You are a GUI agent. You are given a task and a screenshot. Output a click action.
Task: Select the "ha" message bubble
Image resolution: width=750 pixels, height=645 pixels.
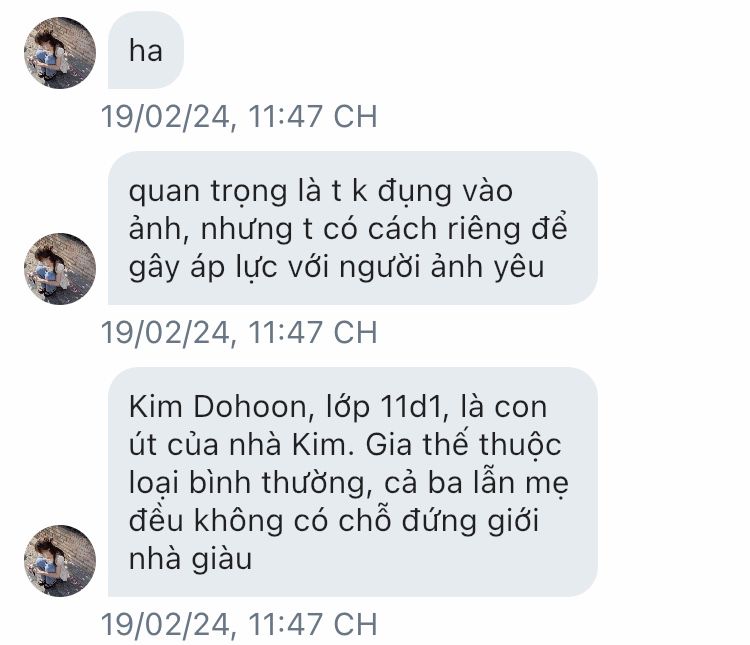[146, 50]
